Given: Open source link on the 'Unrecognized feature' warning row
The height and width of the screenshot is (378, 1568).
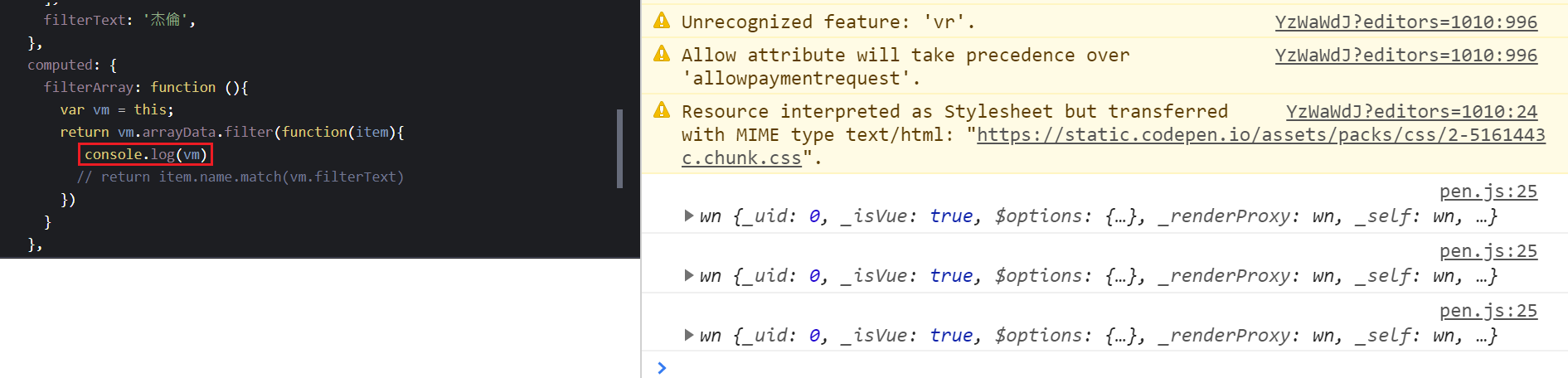Looking at the screenshot, I should [x=1405, y=22].
